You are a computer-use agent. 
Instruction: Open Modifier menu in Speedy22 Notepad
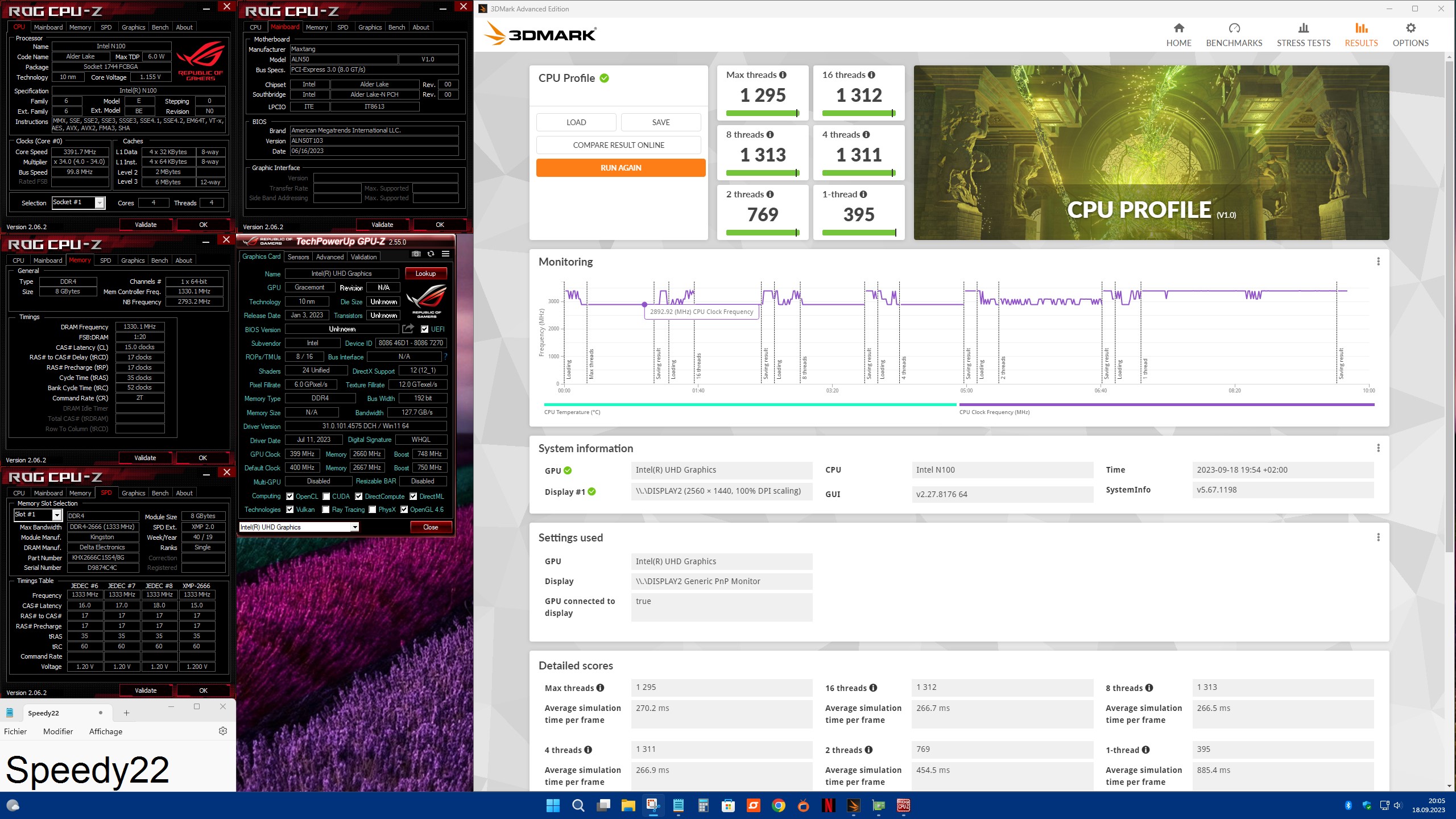(58, 731)
